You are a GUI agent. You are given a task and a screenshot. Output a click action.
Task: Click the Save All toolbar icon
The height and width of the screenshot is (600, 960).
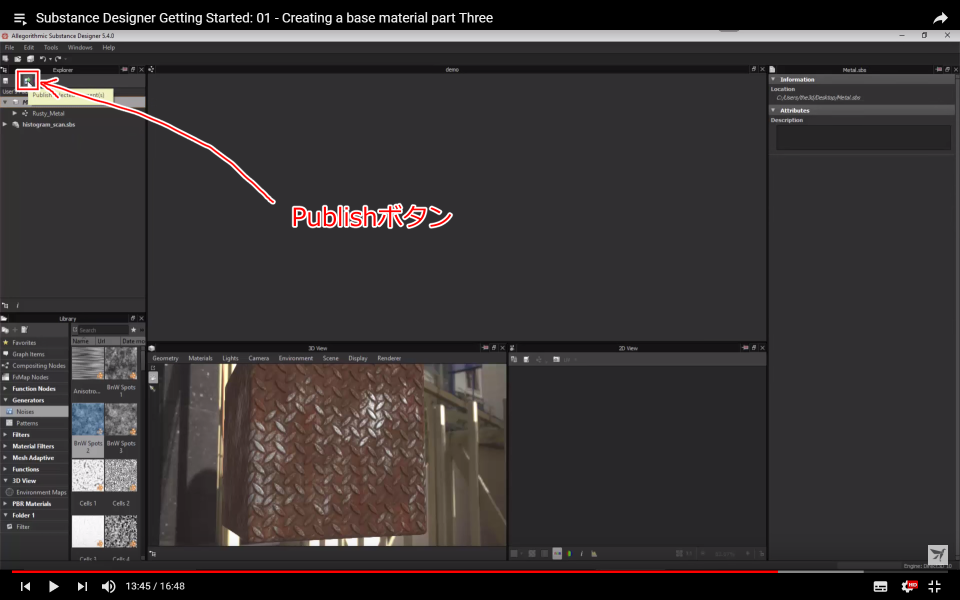pos(30,59)
